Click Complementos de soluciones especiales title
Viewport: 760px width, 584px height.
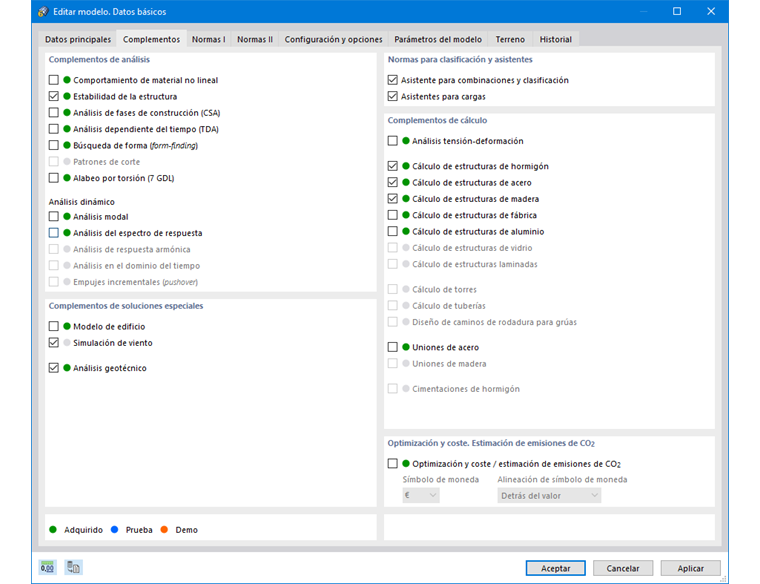tap(126, 306)
